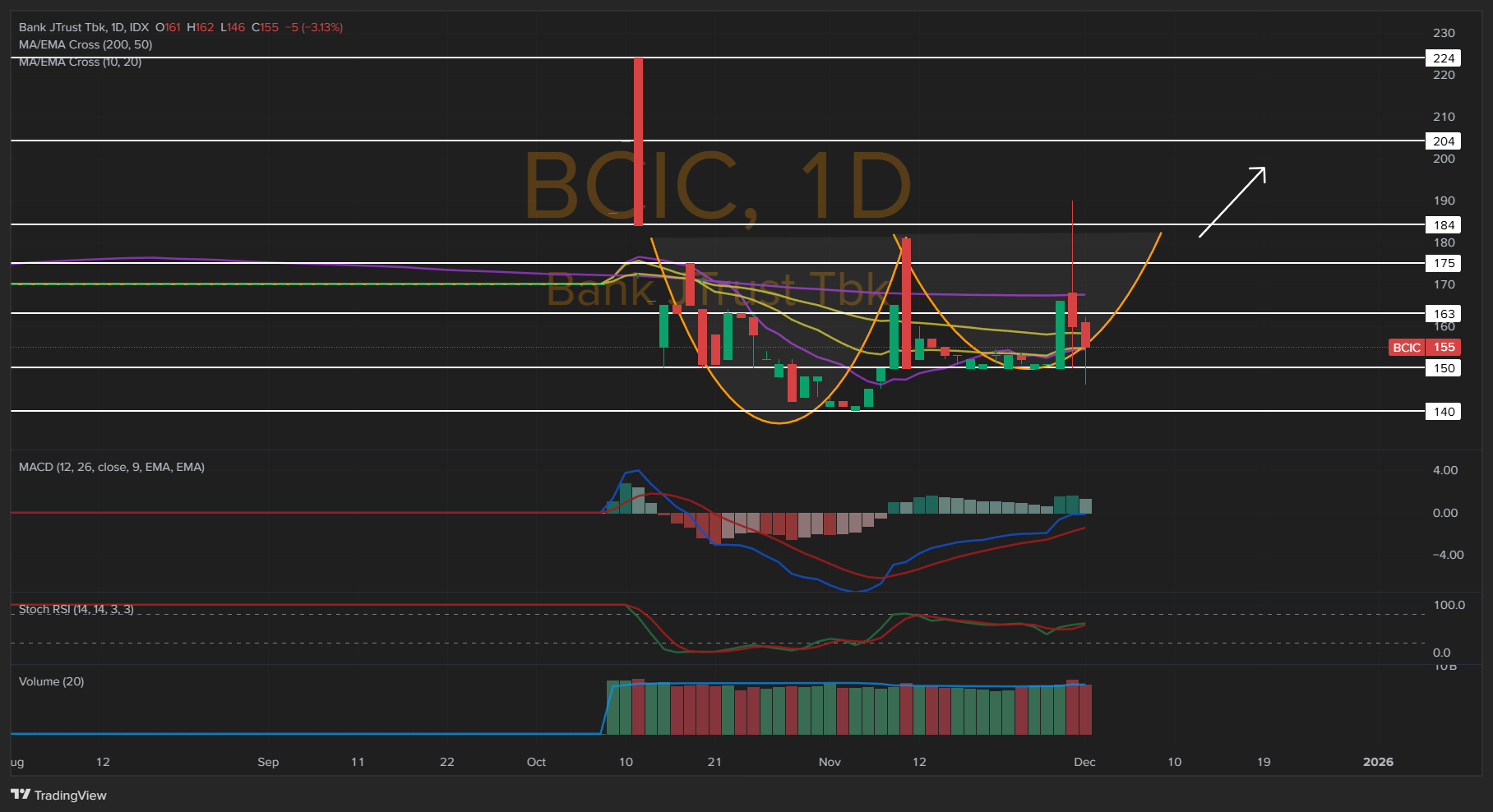Select the Stoch RSI (14, 14, 3, 3) label
The image size is (1493, 812).
pyautogui.click(x=76, y=609)
